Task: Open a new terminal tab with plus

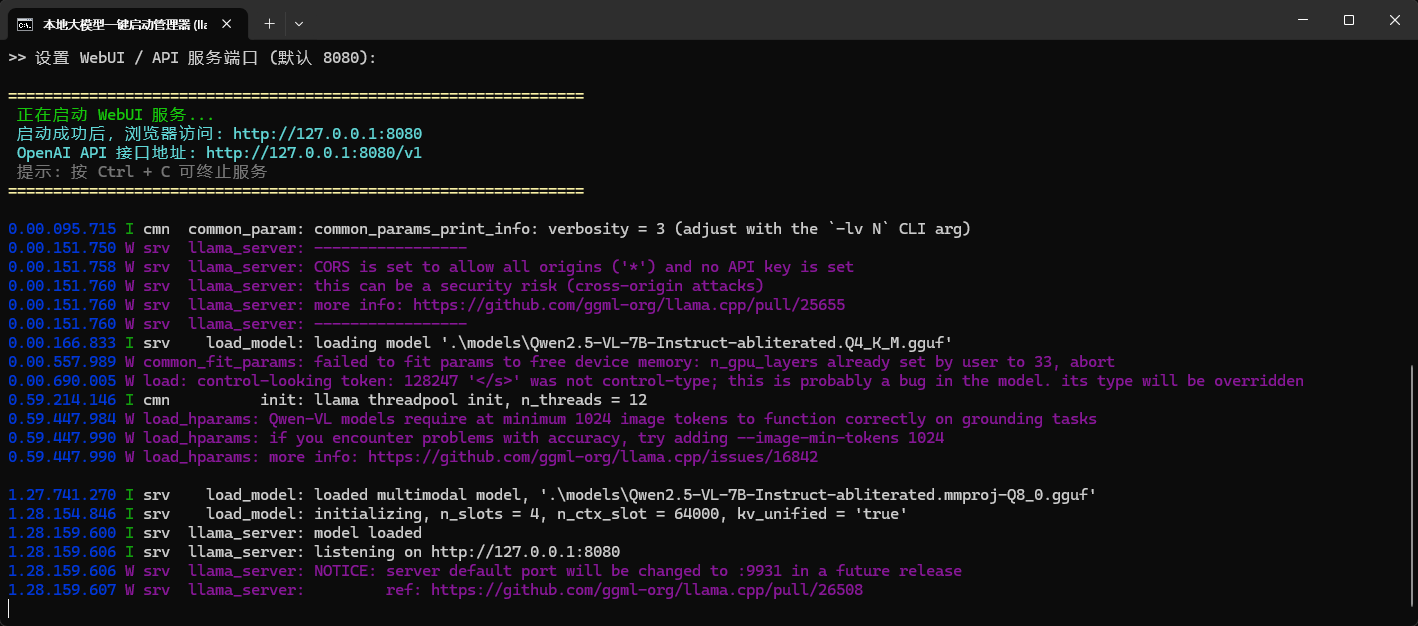Action: coord(269,23)
